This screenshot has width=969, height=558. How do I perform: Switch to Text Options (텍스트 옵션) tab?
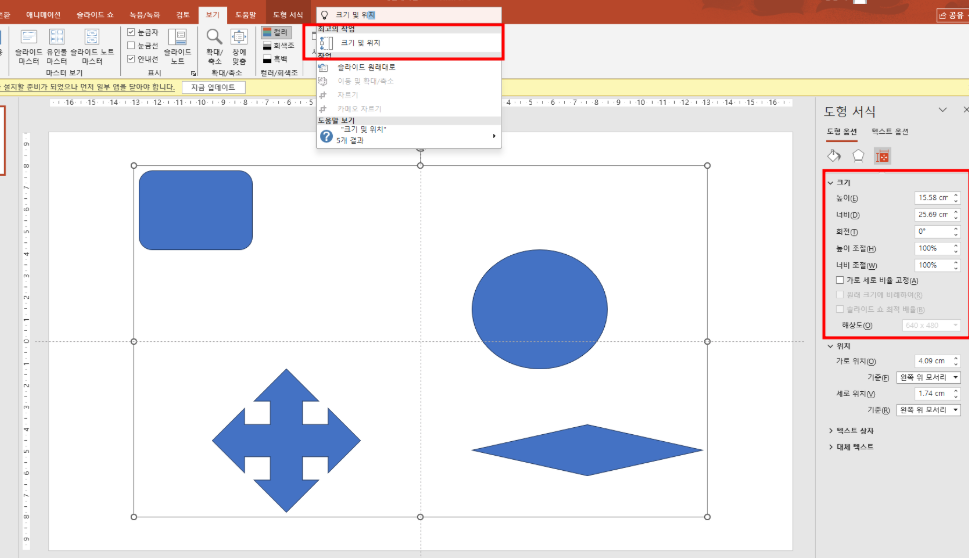[890, 132]
